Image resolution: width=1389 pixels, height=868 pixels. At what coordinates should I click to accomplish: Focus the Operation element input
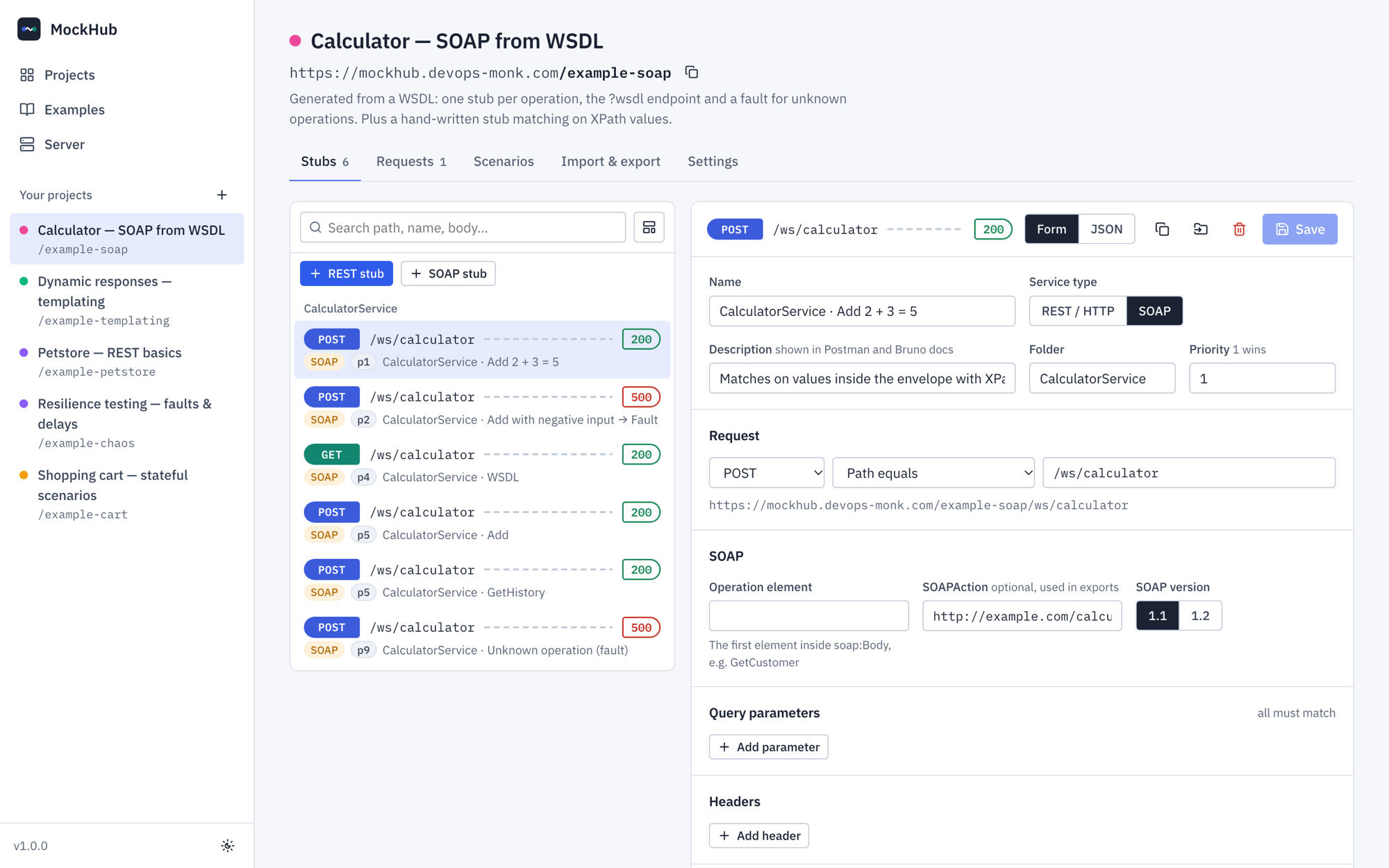pyautogui.click(x=808, y=616)
